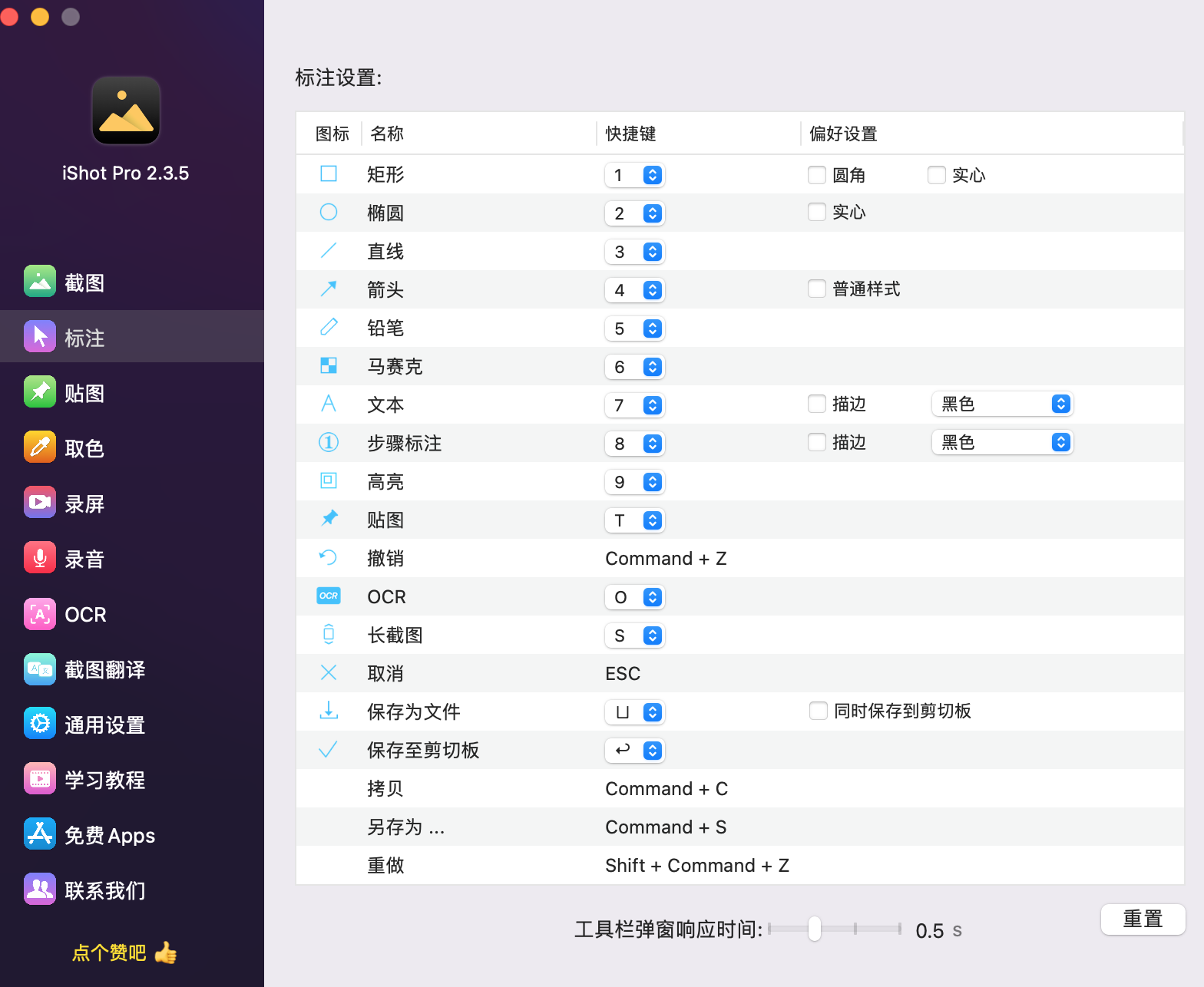
Task: Click the ESC shortcut for 取消
Action: click(x=623, y=674)
